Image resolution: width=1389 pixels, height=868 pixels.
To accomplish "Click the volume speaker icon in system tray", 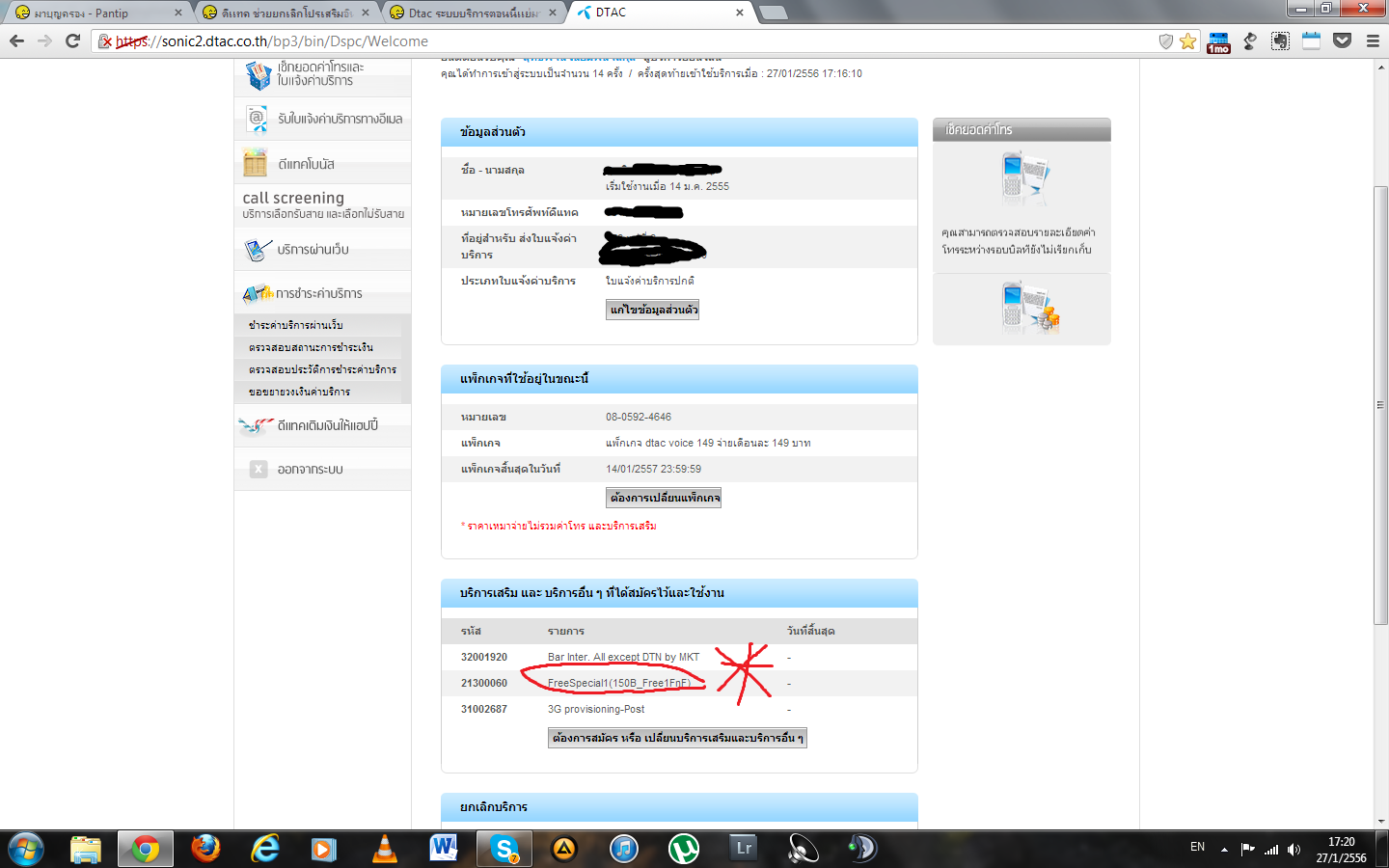I will click(1294, 850).
